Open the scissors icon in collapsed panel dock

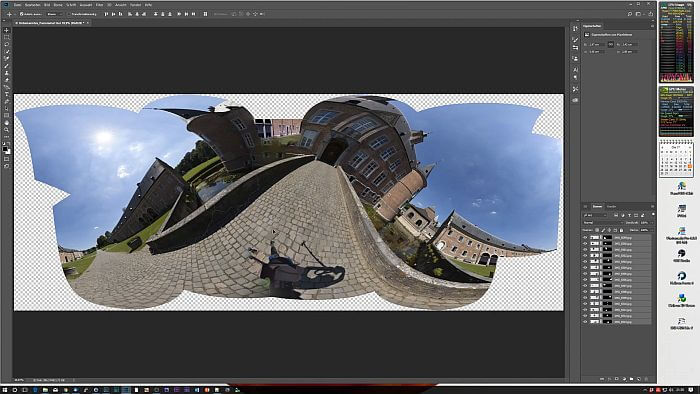pos(575,89)
